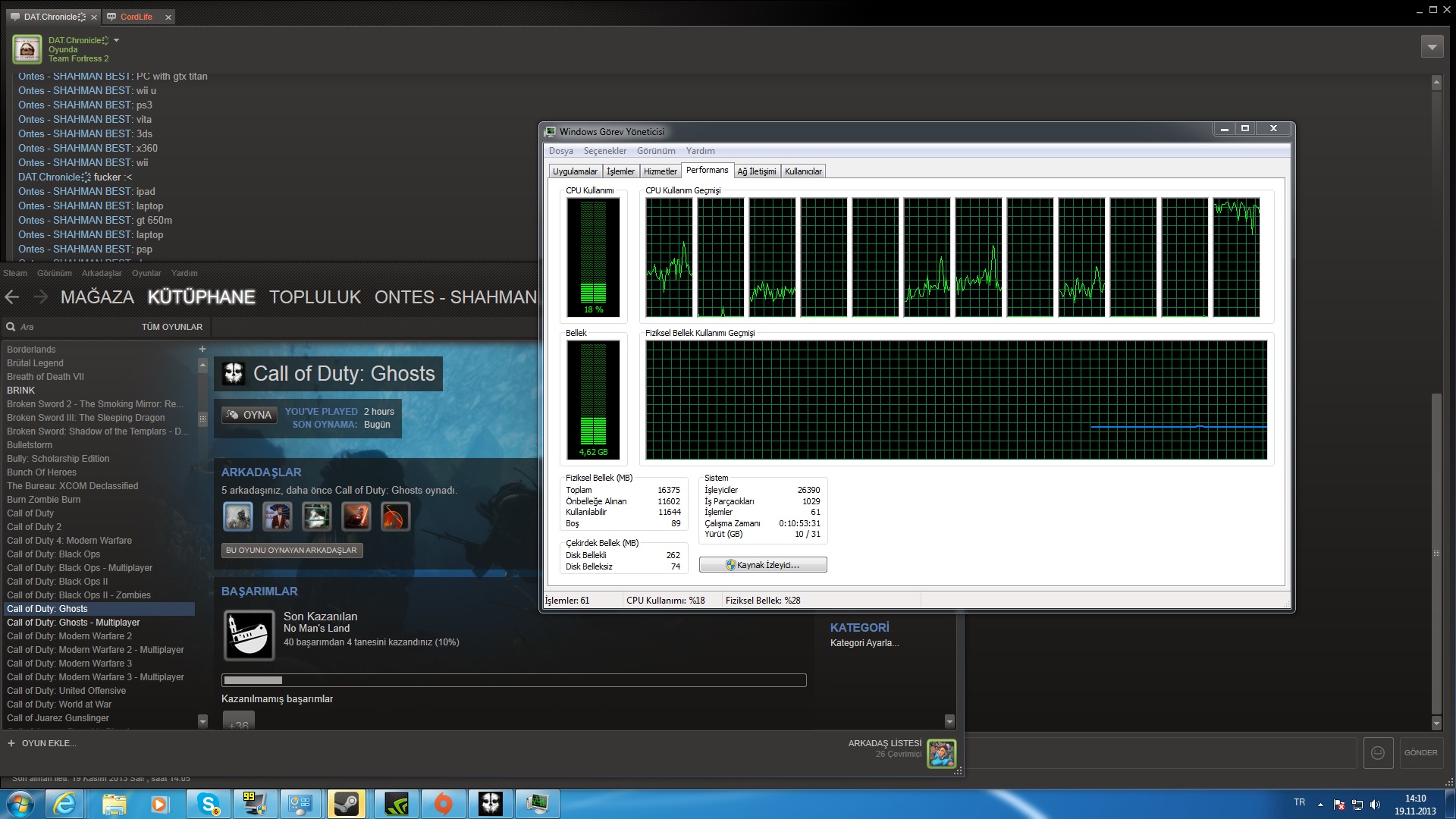
Task: Switch to the CordLife chat tab
Action: [x=136, y=17]
